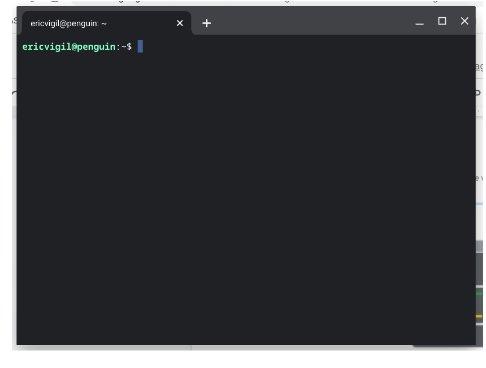Select the ericvigil@penguin terminal tab
486x368 pixels.
pyautogui.click(x=106, y=23)
